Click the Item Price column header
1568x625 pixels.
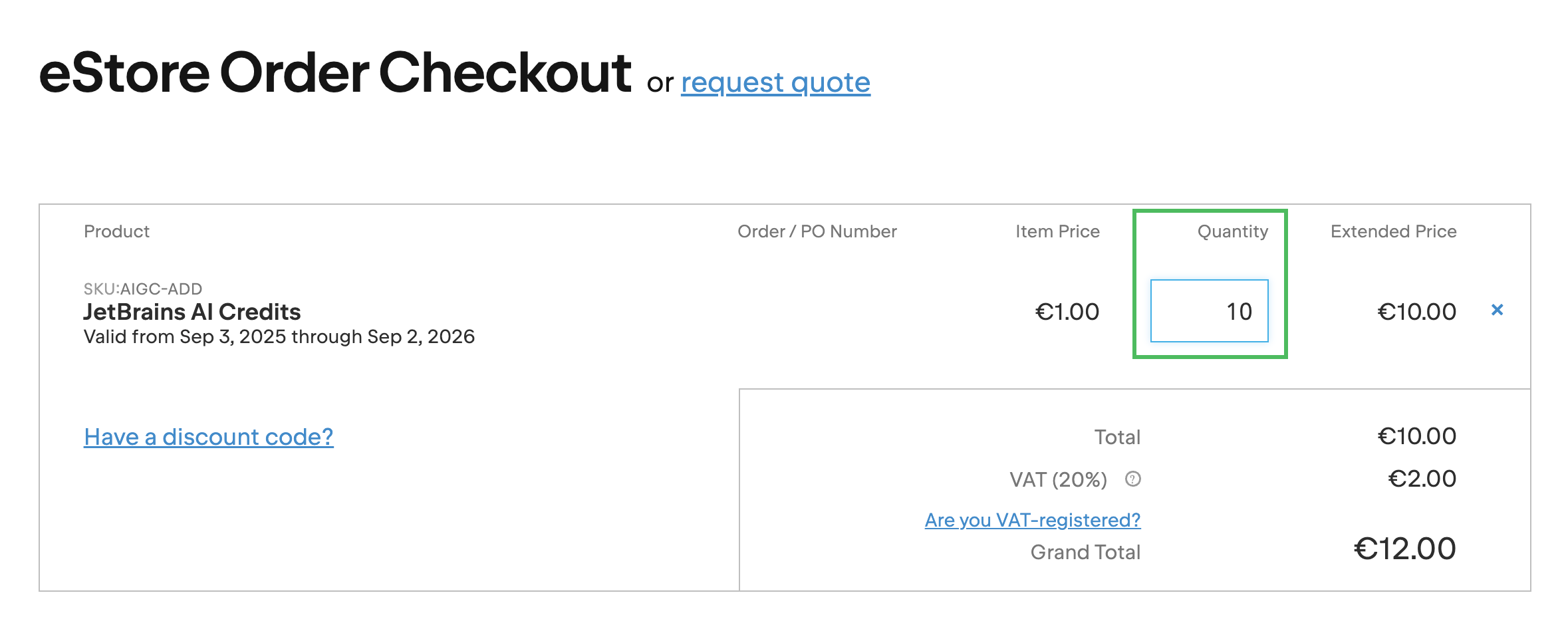(x=1057, y=231)
